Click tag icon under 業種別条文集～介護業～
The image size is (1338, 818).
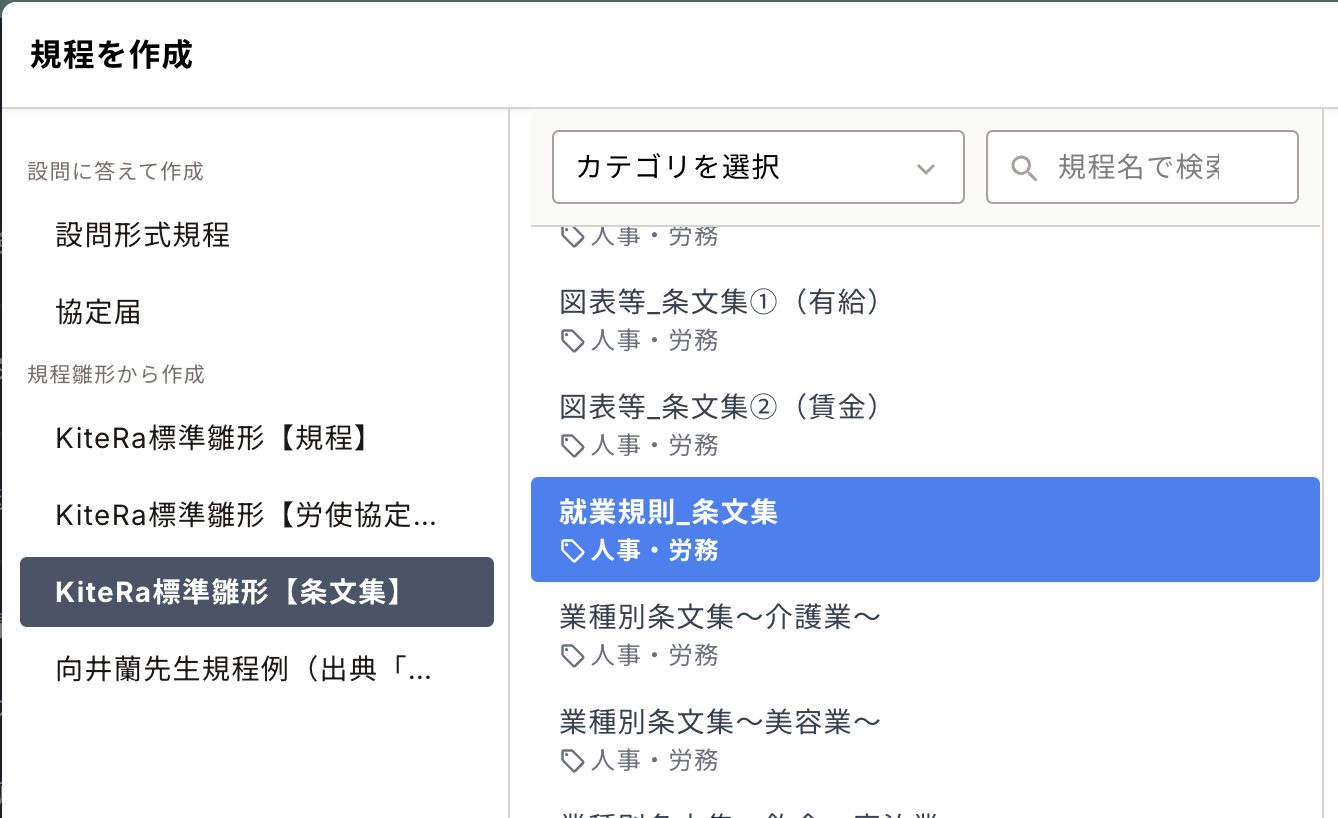click(572, 655)
